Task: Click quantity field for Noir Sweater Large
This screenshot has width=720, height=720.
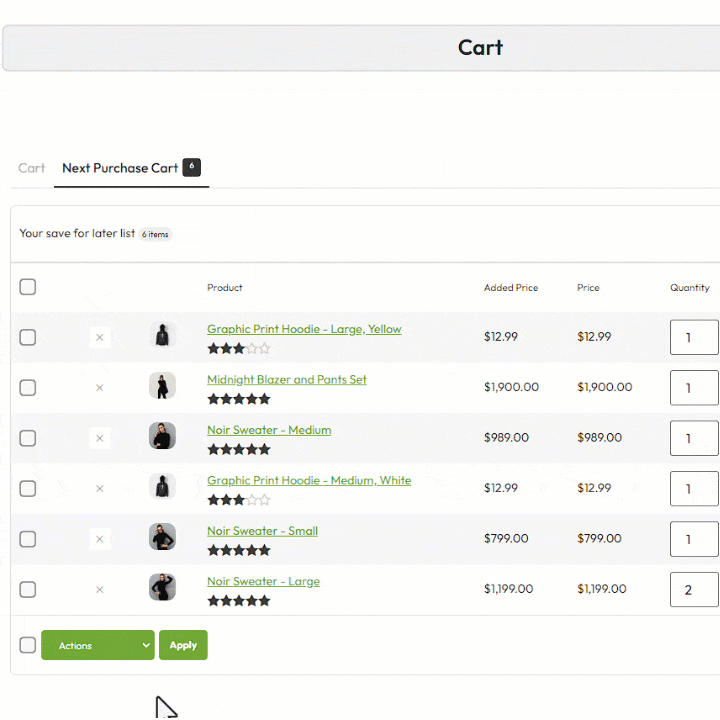Action: (693, 590)
